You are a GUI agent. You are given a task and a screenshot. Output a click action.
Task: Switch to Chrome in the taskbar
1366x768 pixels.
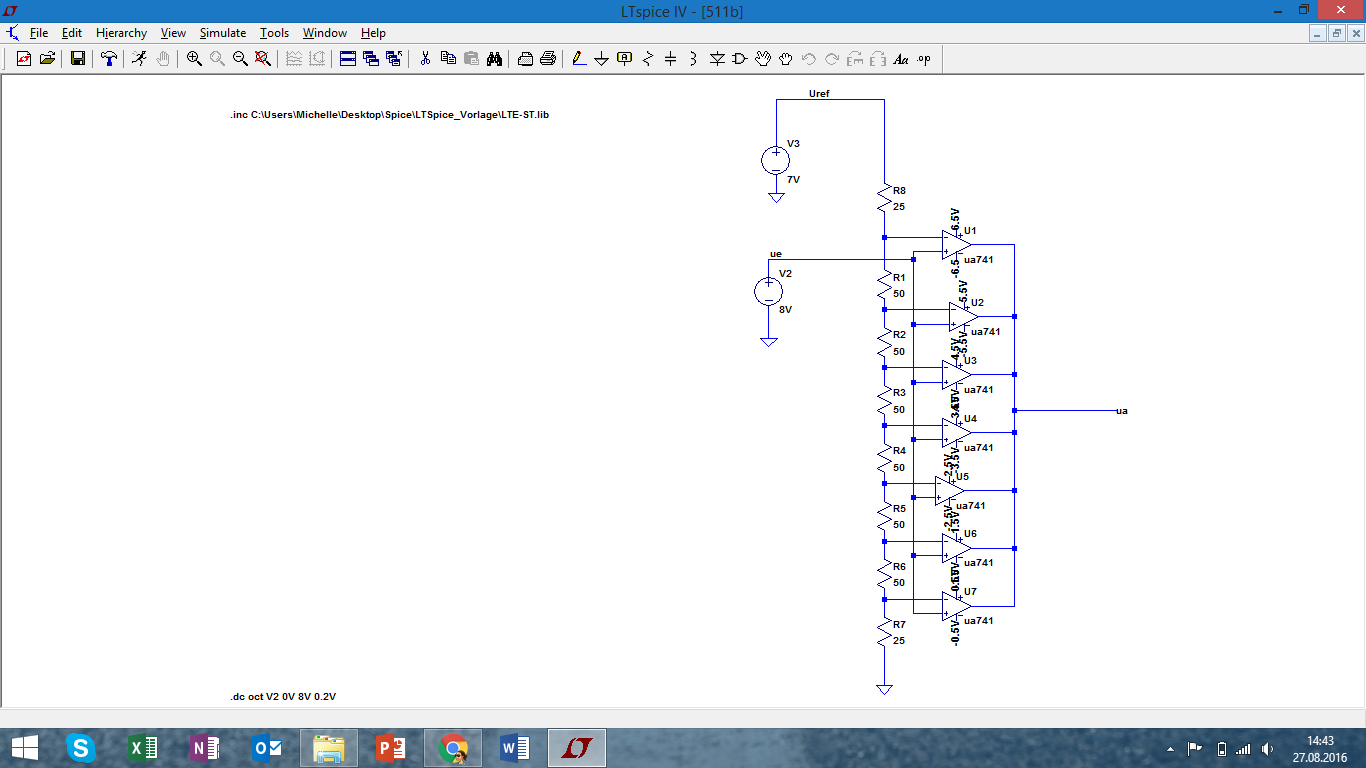point(453,747)
